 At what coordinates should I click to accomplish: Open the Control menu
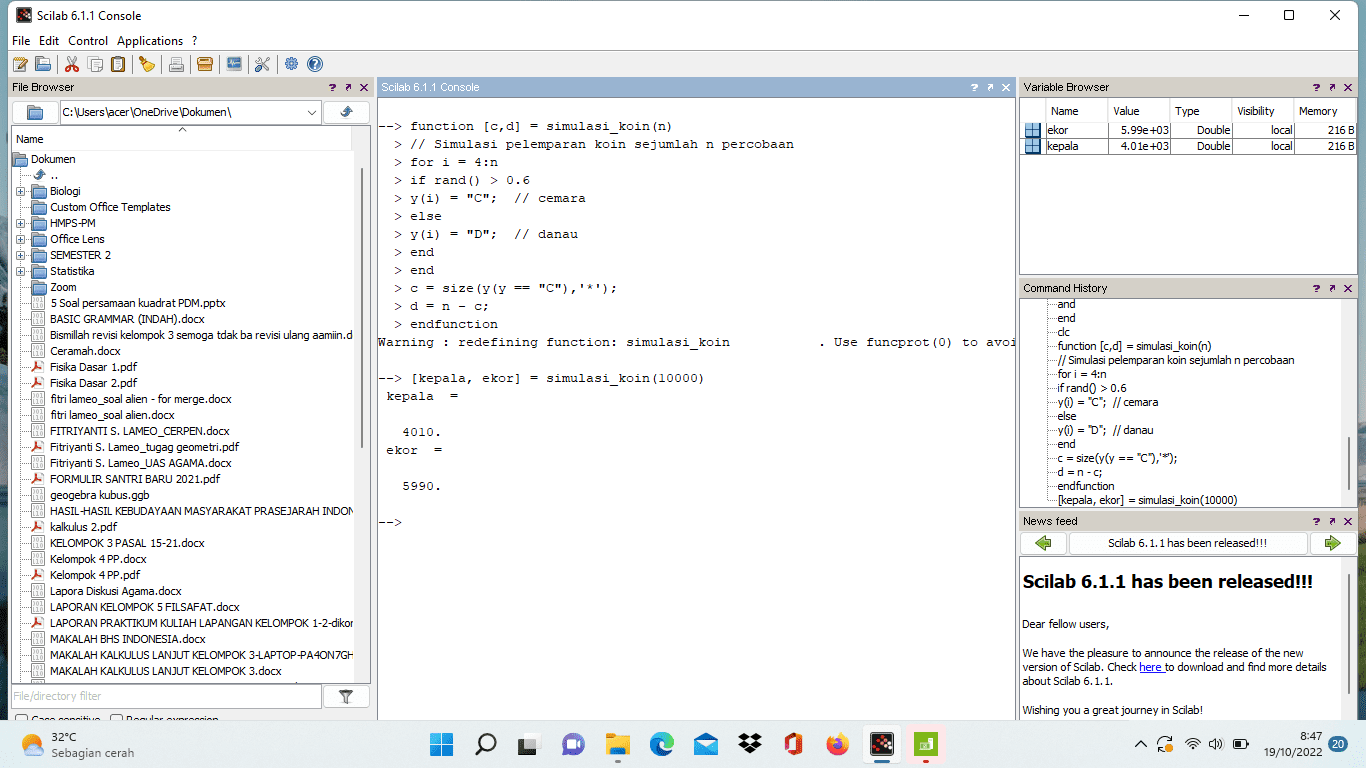point(88,41)
